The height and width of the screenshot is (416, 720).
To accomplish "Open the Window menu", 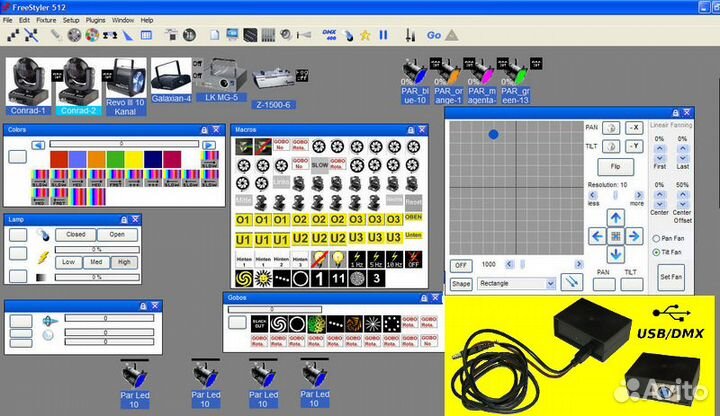I will click(x=123, y=20).
